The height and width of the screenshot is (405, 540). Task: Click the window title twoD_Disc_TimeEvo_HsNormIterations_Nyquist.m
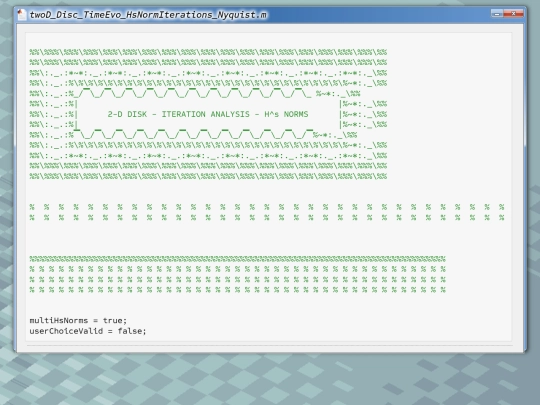[x=148, y=15]
